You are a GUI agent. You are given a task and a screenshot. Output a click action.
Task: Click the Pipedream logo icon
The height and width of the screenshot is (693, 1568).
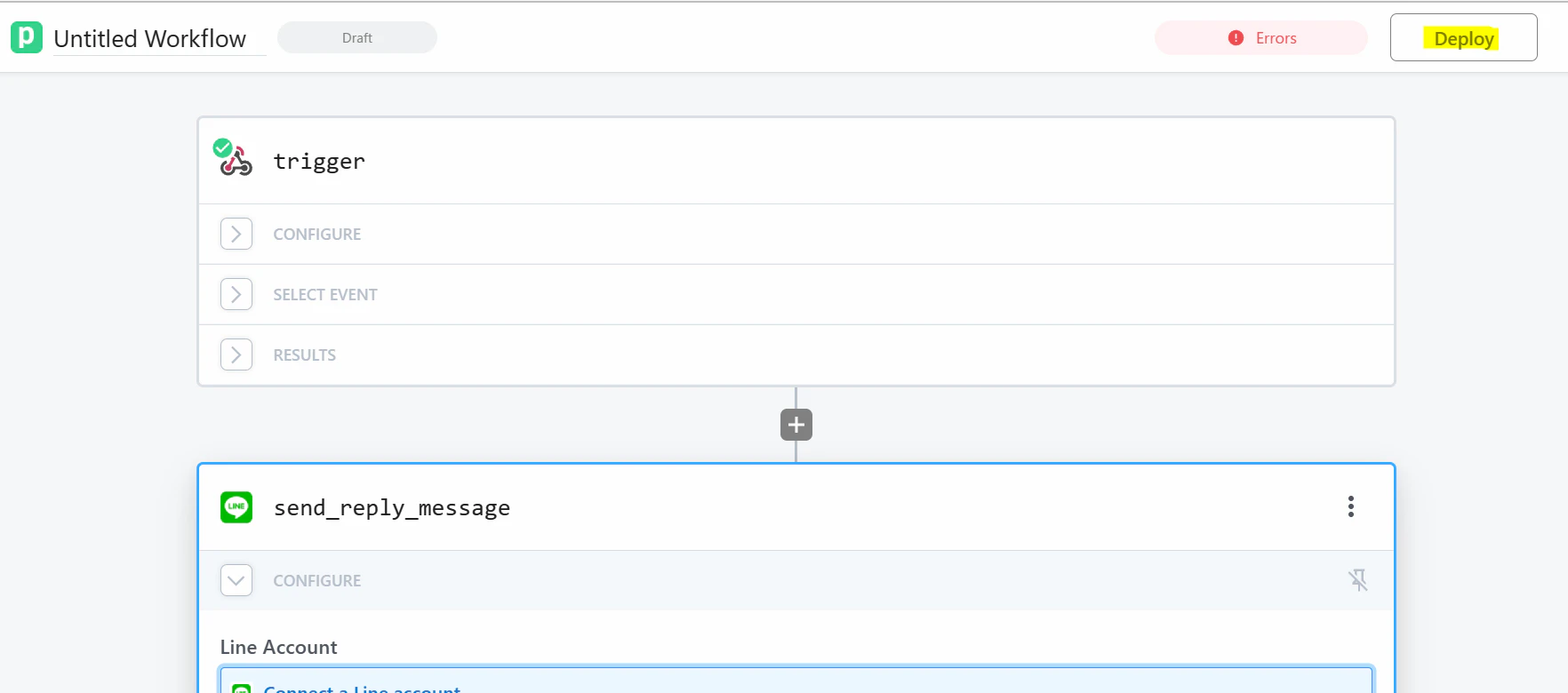tap(27, 37)
